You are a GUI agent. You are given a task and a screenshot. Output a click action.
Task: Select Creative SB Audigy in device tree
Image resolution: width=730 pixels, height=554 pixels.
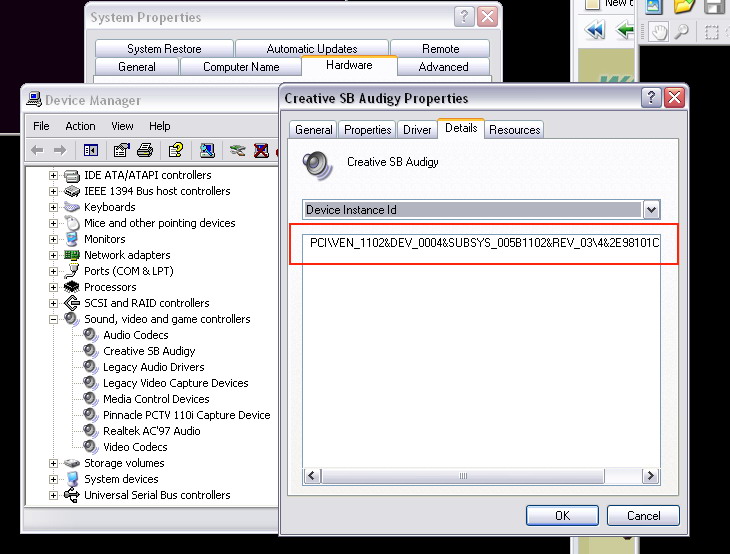[x=149, y=351]
